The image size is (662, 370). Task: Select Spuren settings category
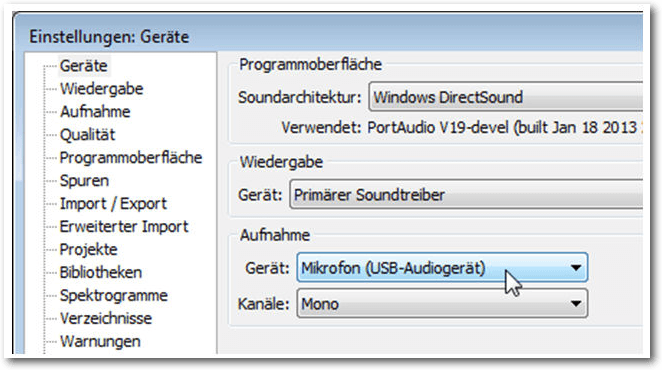pyautogui.click(x=84, y=181)
